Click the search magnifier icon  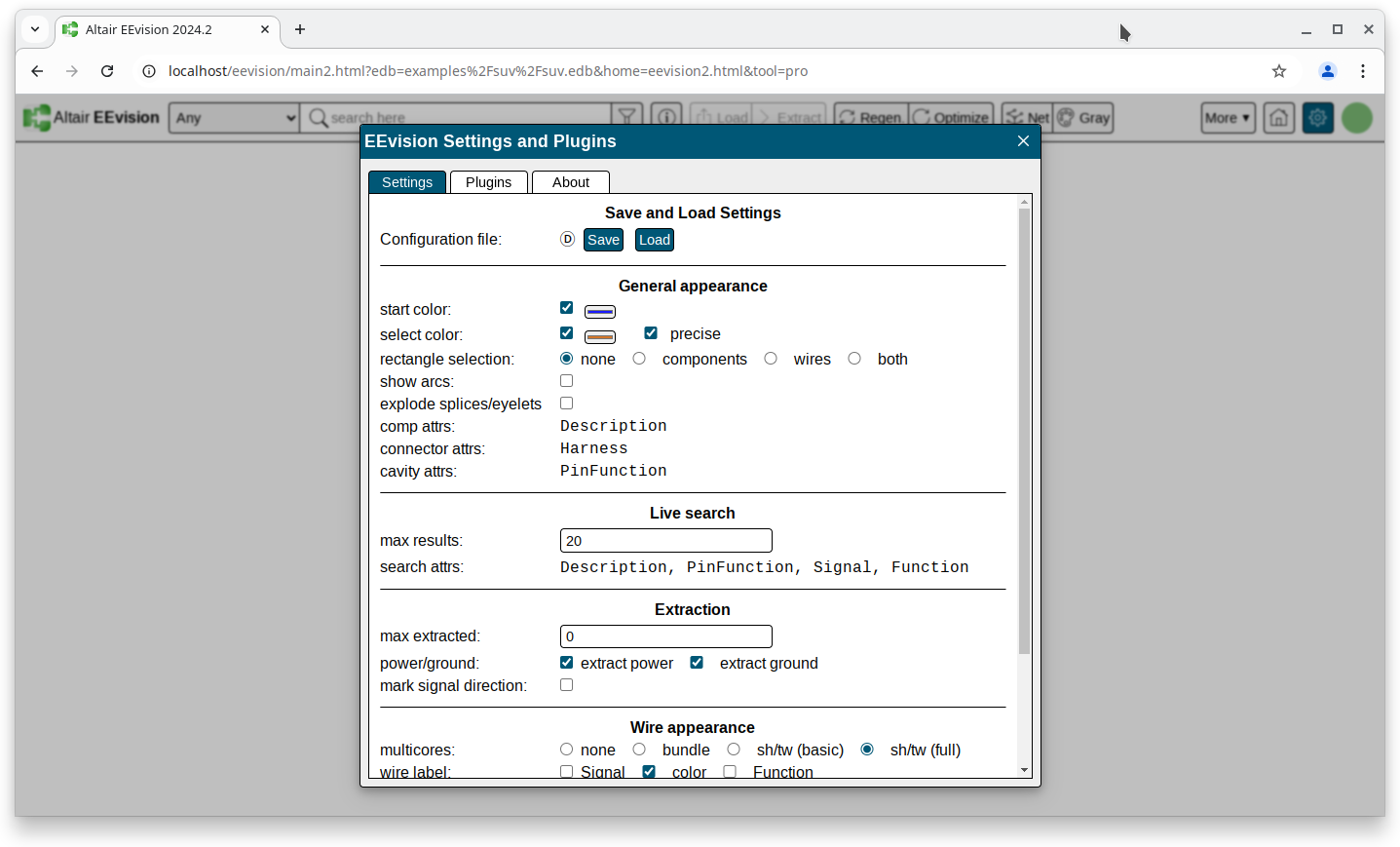click(x=318, y=118)
